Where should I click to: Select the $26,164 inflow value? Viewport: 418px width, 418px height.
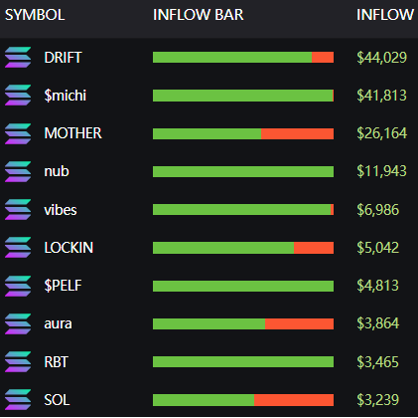click(382, 133)
